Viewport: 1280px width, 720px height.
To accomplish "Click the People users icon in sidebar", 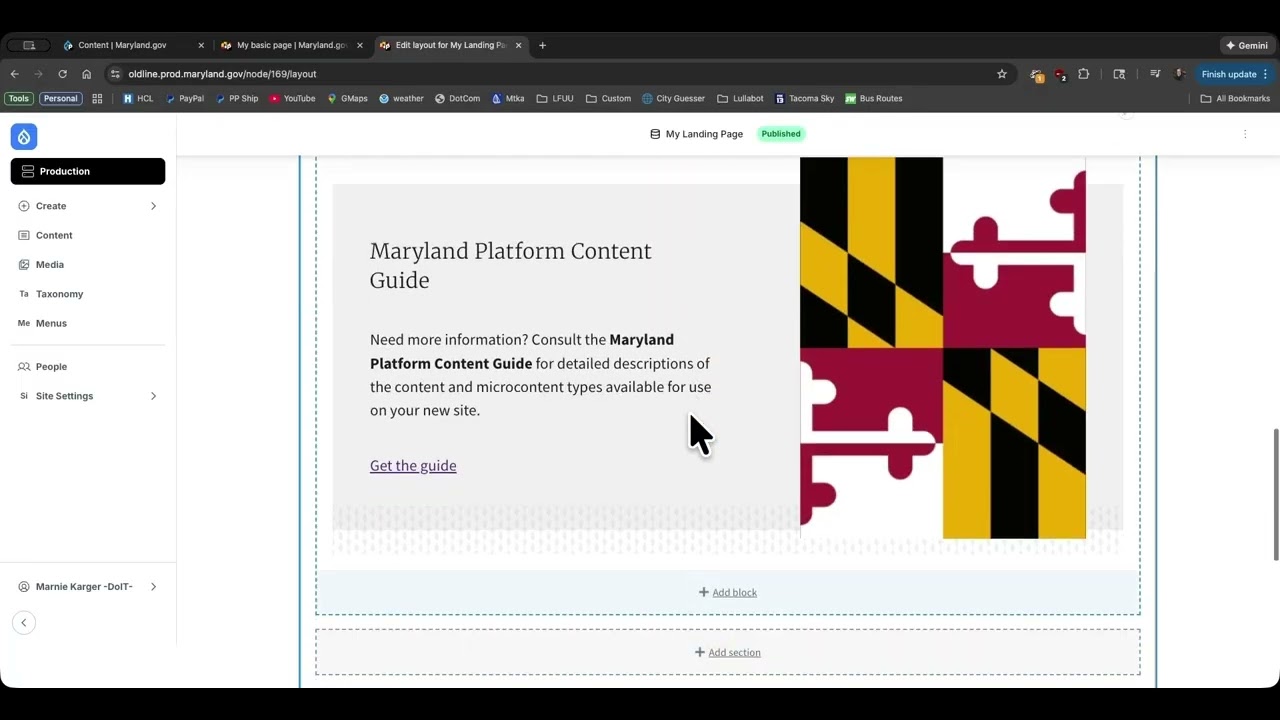I will point(24,366).
